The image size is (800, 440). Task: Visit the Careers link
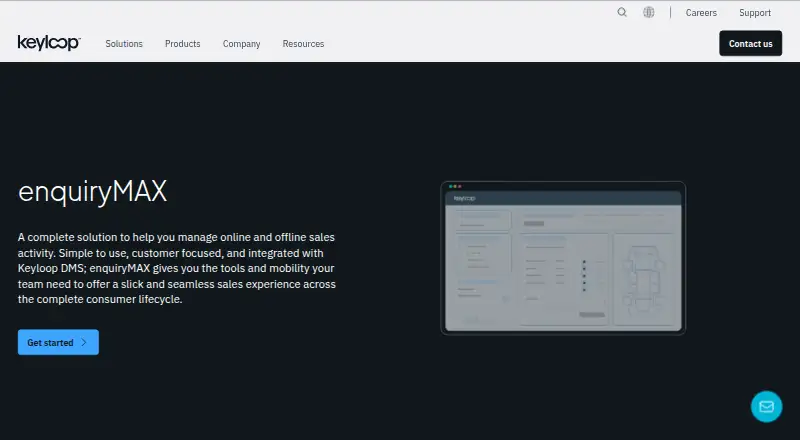point(701,13)
